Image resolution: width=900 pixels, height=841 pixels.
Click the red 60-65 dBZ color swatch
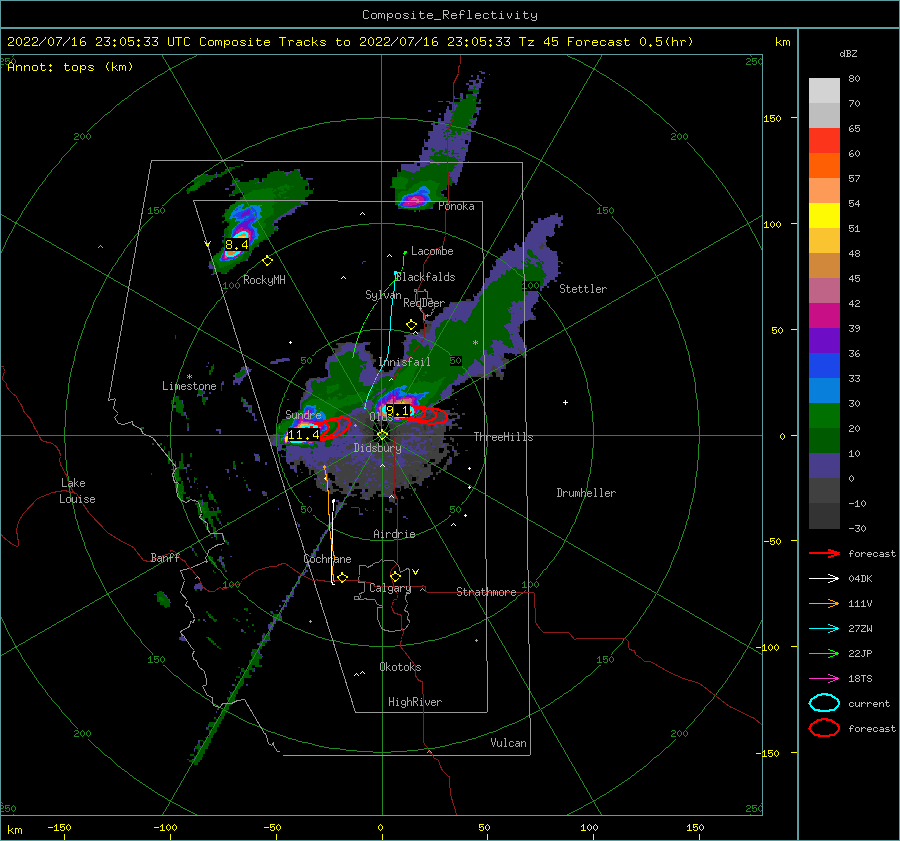[824, 141]
